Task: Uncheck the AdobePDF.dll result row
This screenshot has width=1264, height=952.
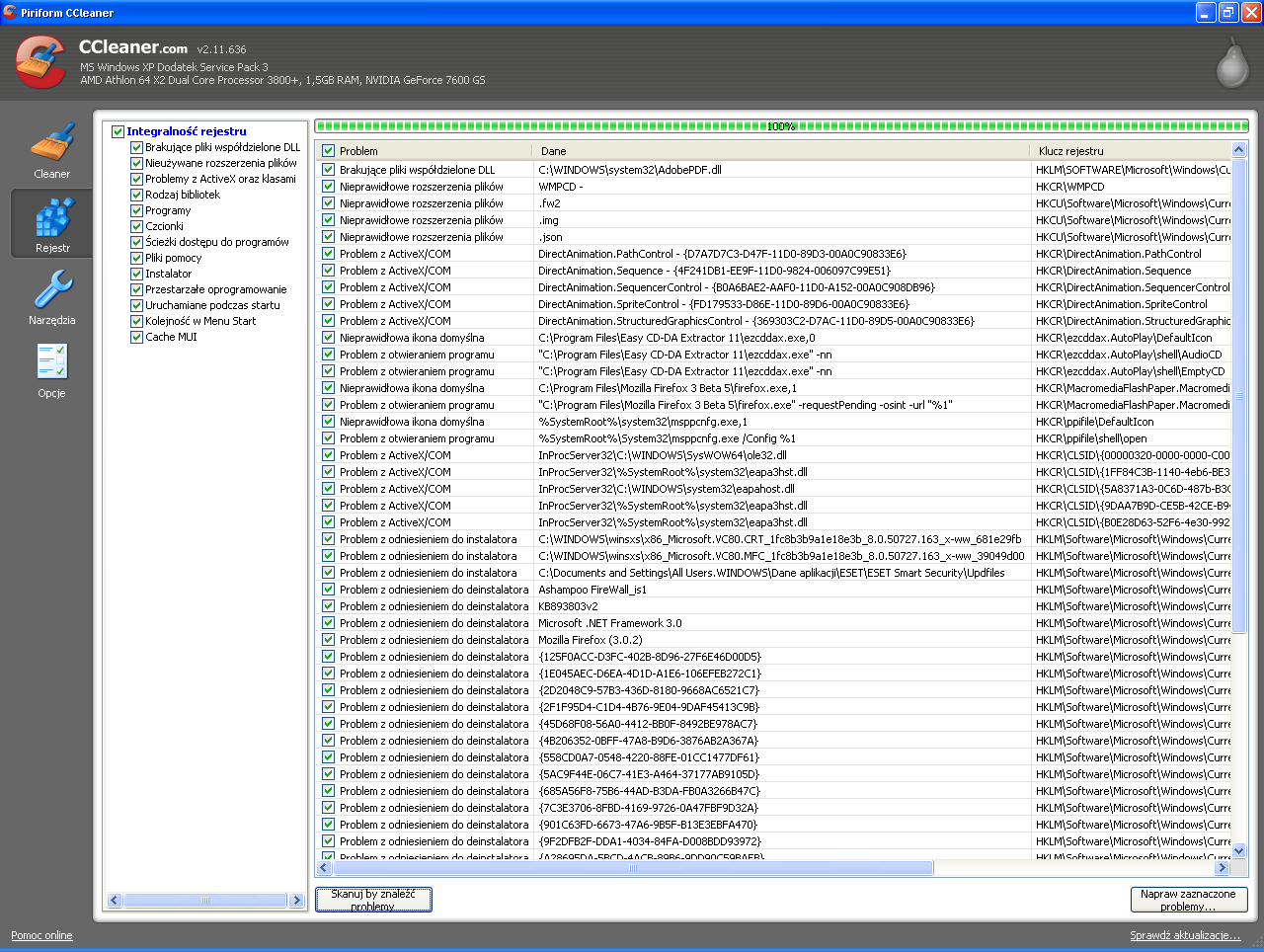Action: tap(328, 170)
